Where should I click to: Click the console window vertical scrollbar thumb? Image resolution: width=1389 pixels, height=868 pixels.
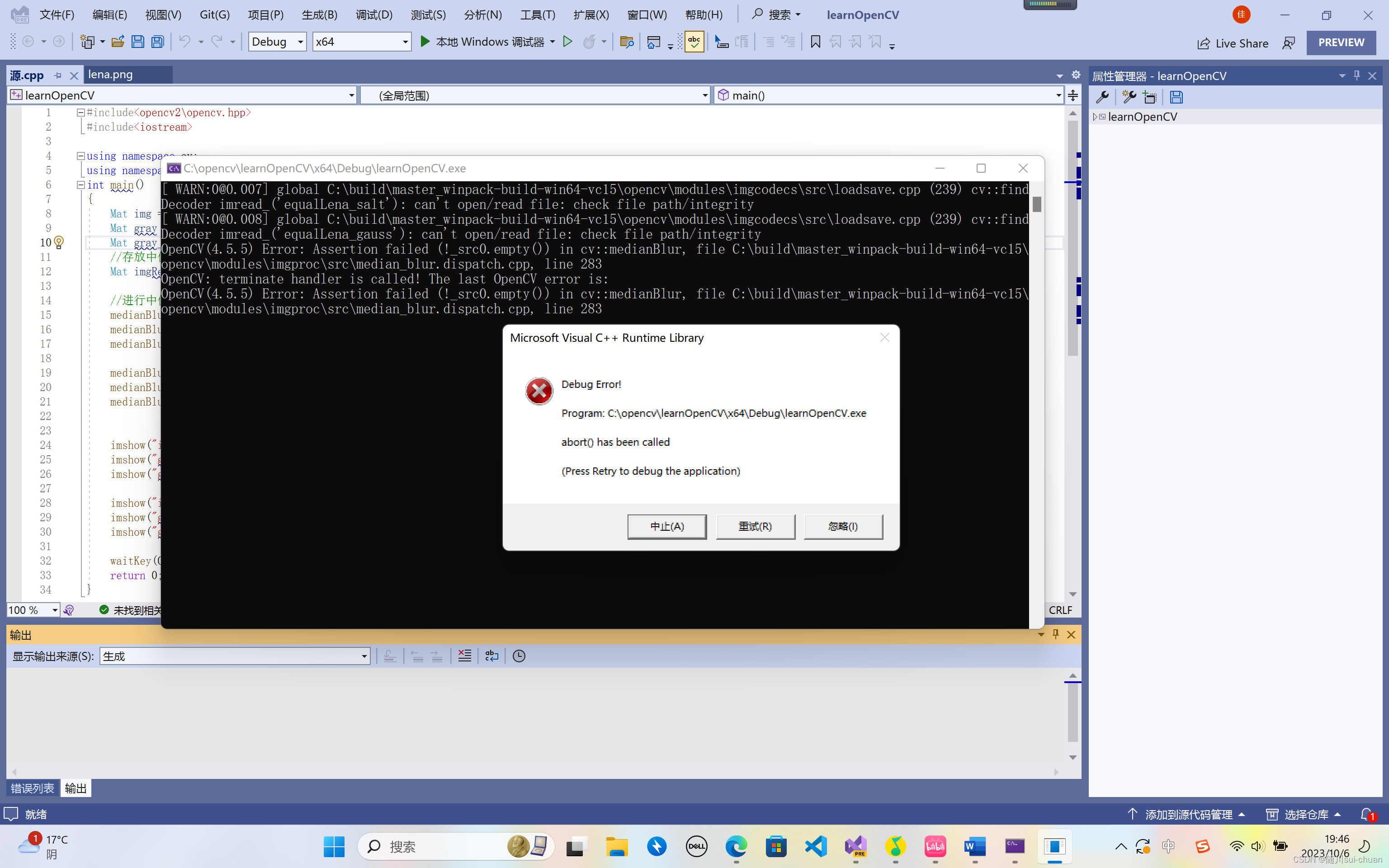click(x=1037, y=204)
